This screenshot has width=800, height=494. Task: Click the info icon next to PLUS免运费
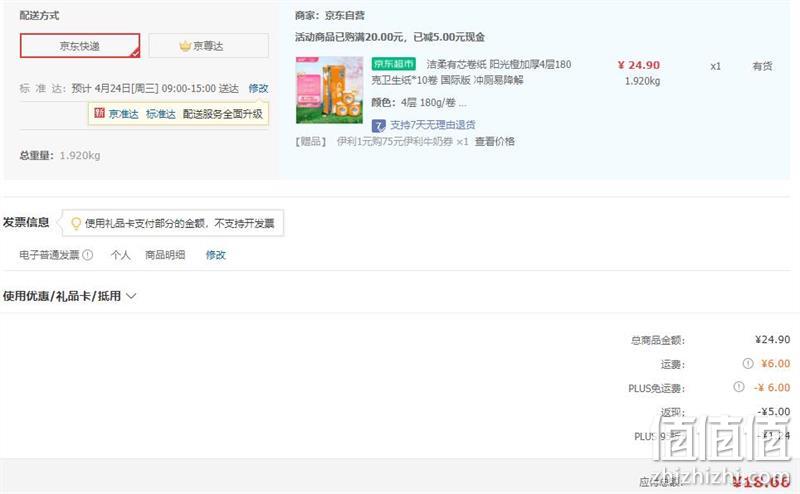(x=738, y=387)
